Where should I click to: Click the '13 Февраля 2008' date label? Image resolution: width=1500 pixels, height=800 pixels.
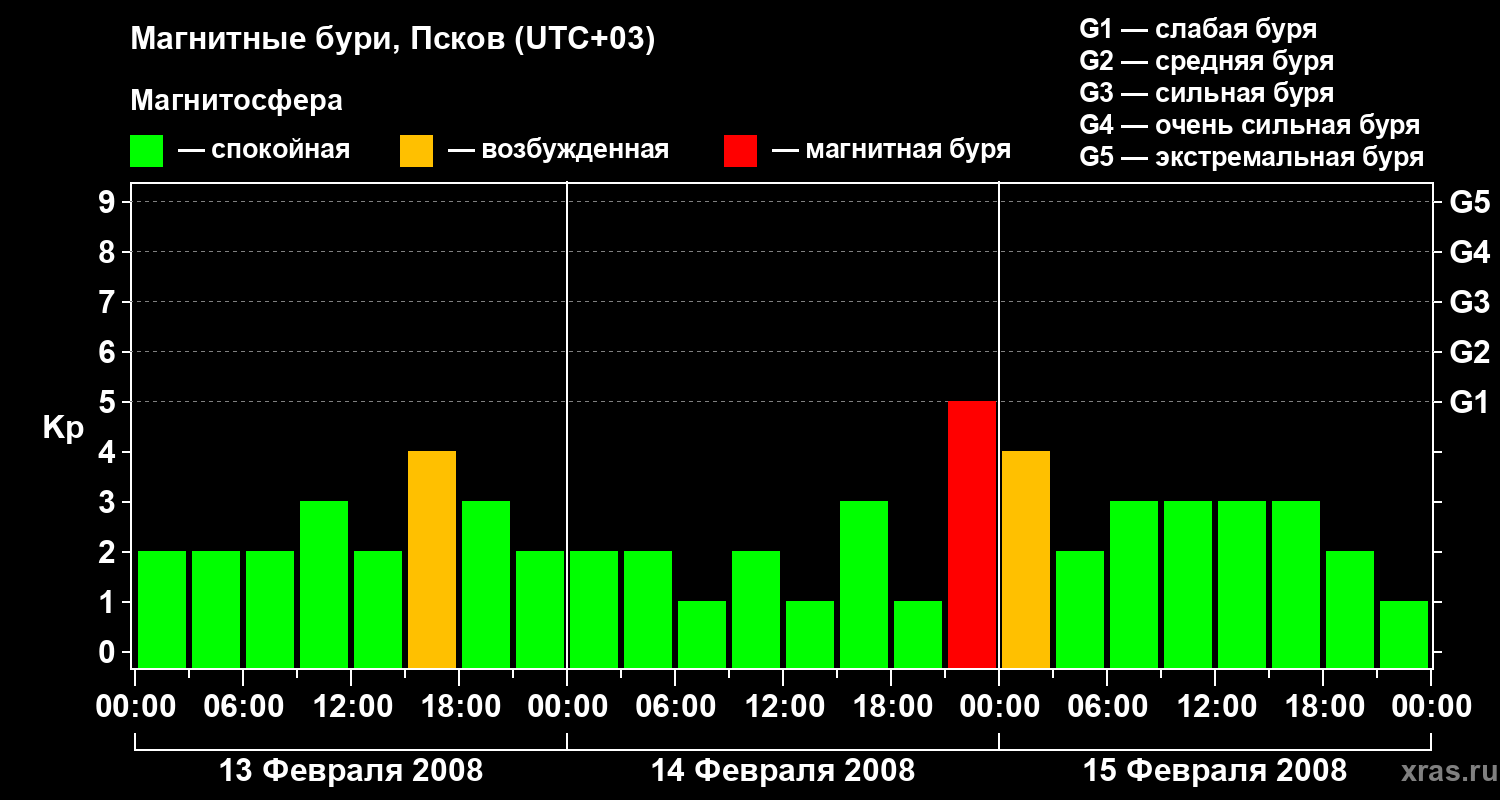tap(351, 771)
